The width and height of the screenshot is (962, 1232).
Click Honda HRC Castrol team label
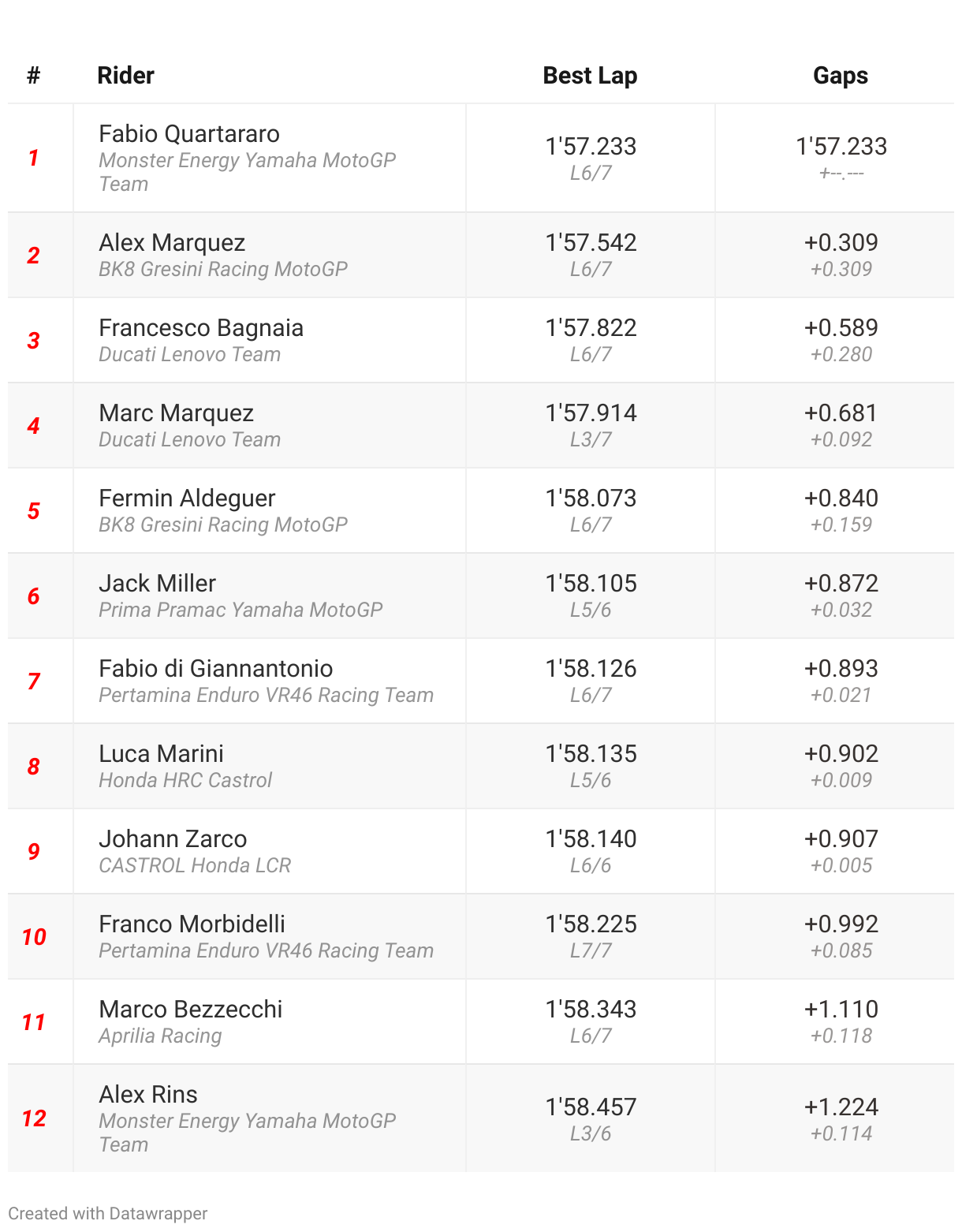coord(185,781)
